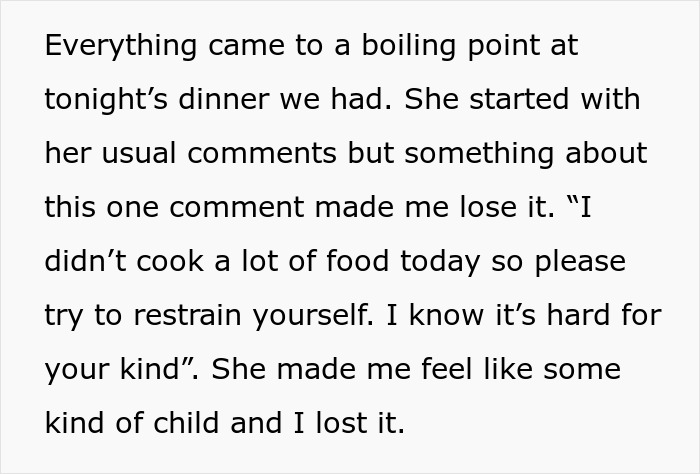
Task: Click the word "cook"
Action: click(163, 262)
